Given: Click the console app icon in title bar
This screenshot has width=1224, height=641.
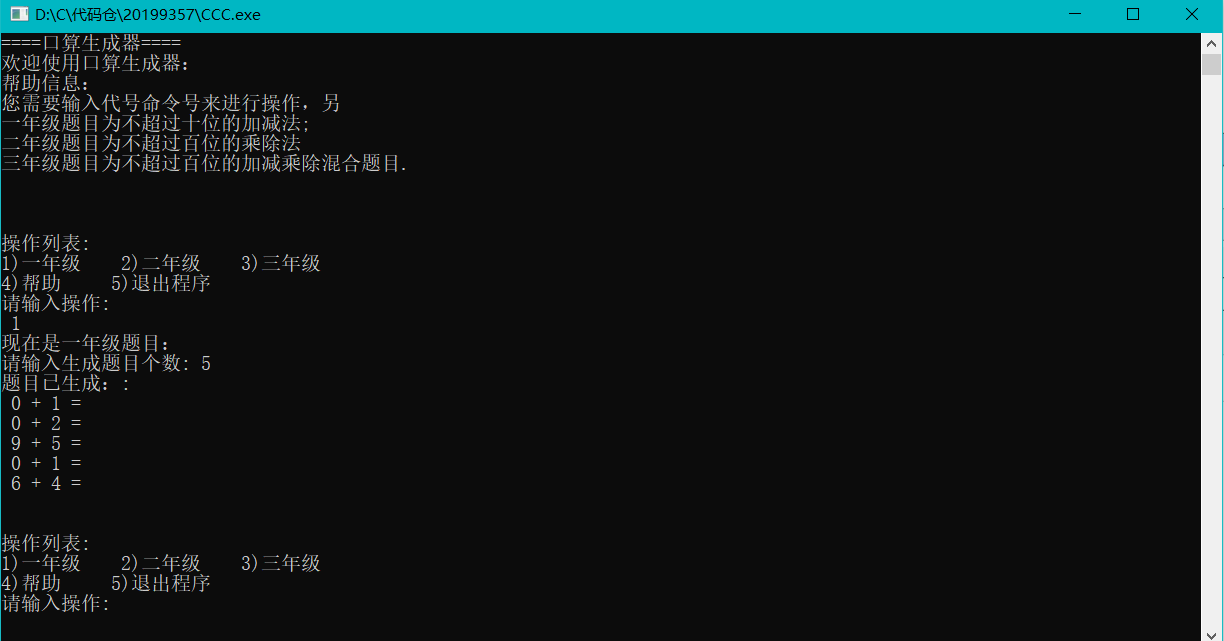Looking at the screenshot, I should pyautogui.click(x=18, y=15).
